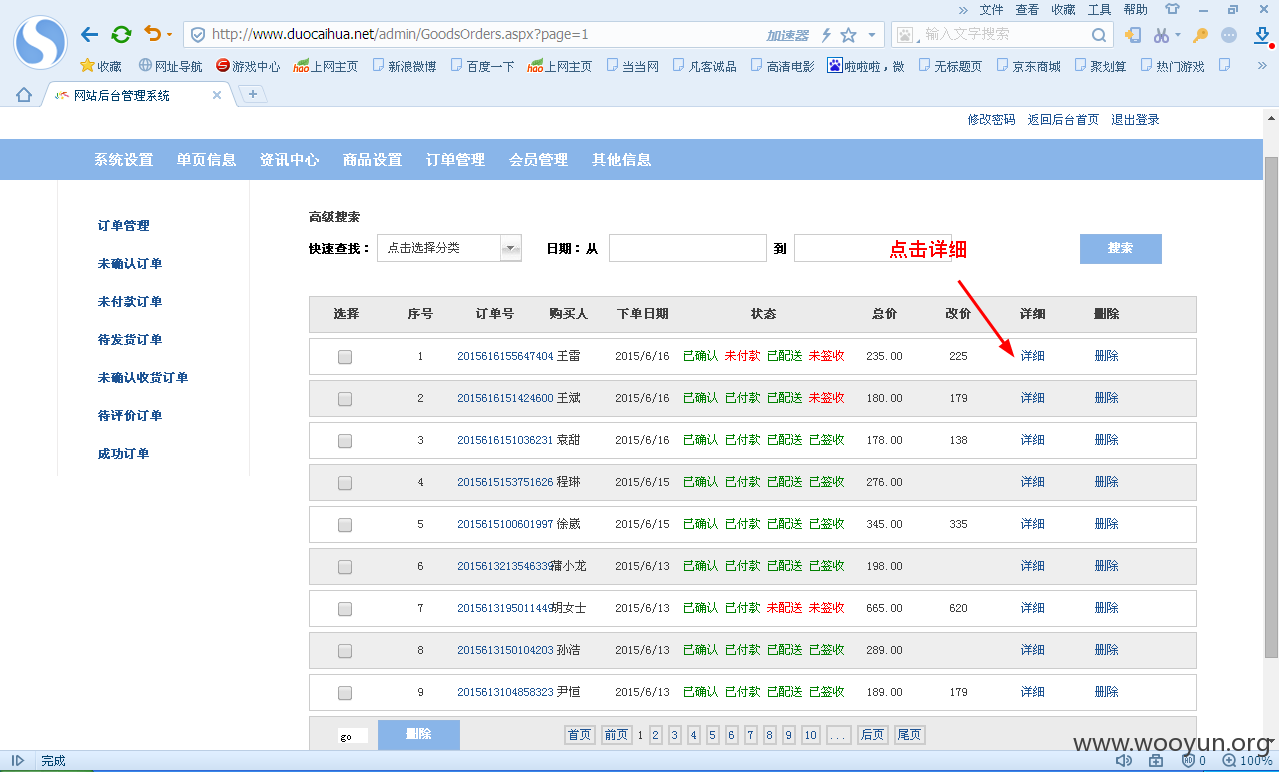Open the 京东商城 bookmark
The height and width of the screenshot is (772, 1279).
1028,66
